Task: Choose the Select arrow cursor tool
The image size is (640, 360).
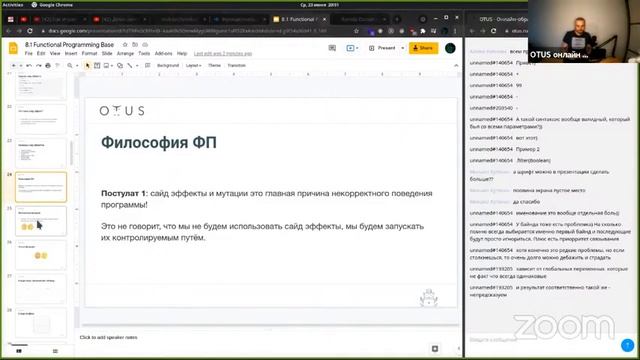Action: [x=87, y=65]
